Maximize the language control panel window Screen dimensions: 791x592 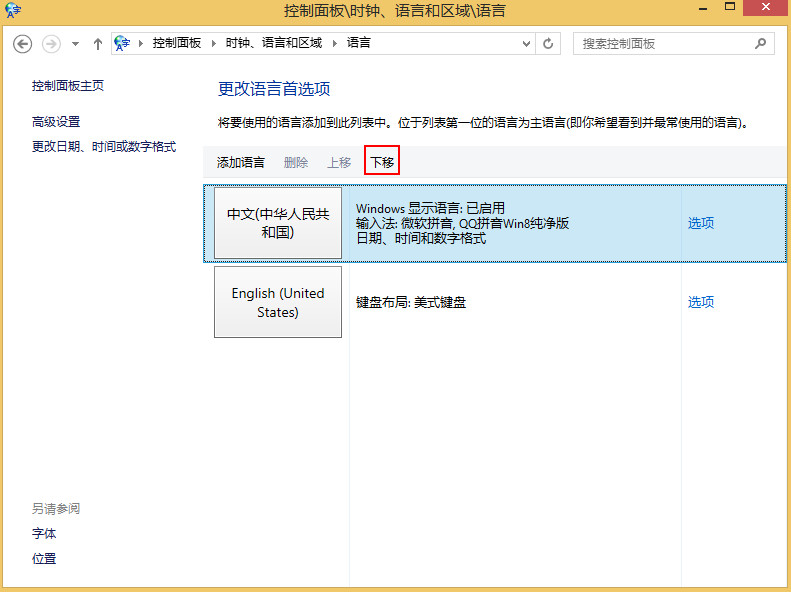(x=729, y=8)
